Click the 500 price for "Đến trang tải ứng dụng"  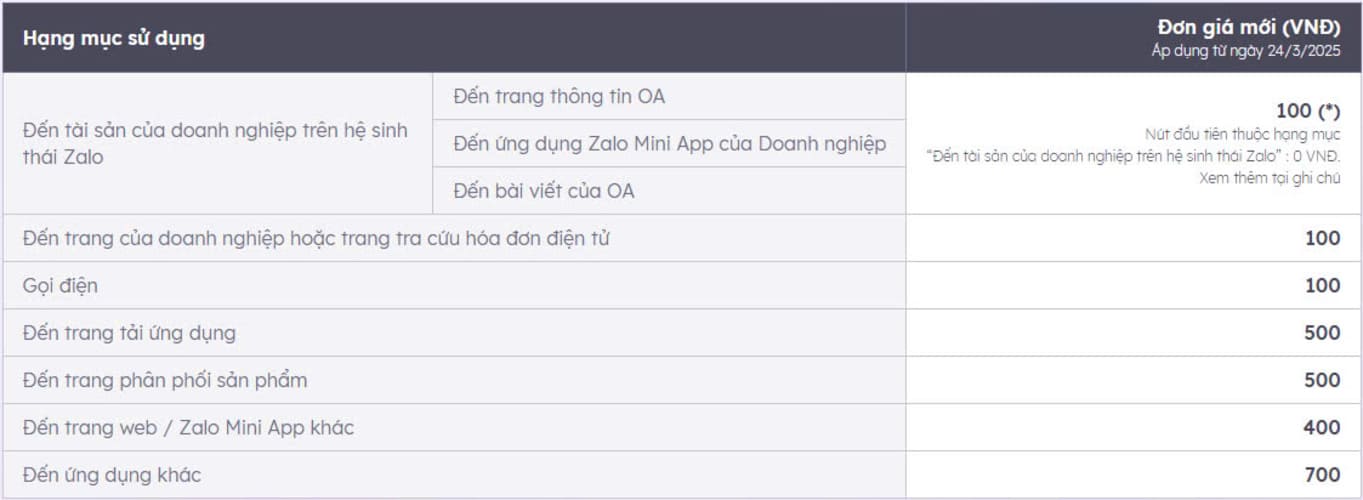point(1322,333)
